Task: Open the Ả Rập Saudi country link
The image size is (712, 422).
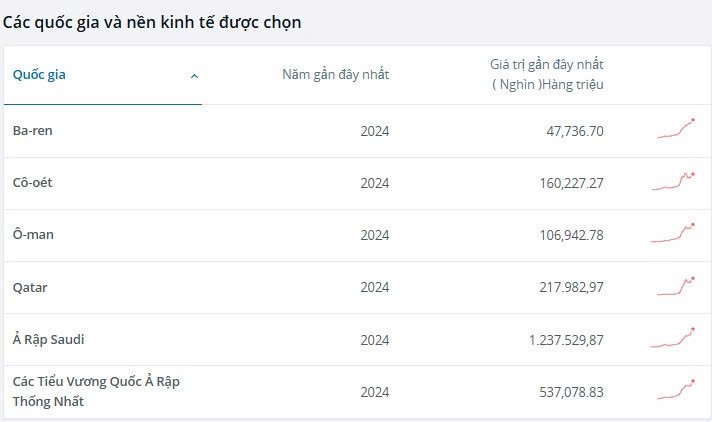Action: (x=49, y=339)
